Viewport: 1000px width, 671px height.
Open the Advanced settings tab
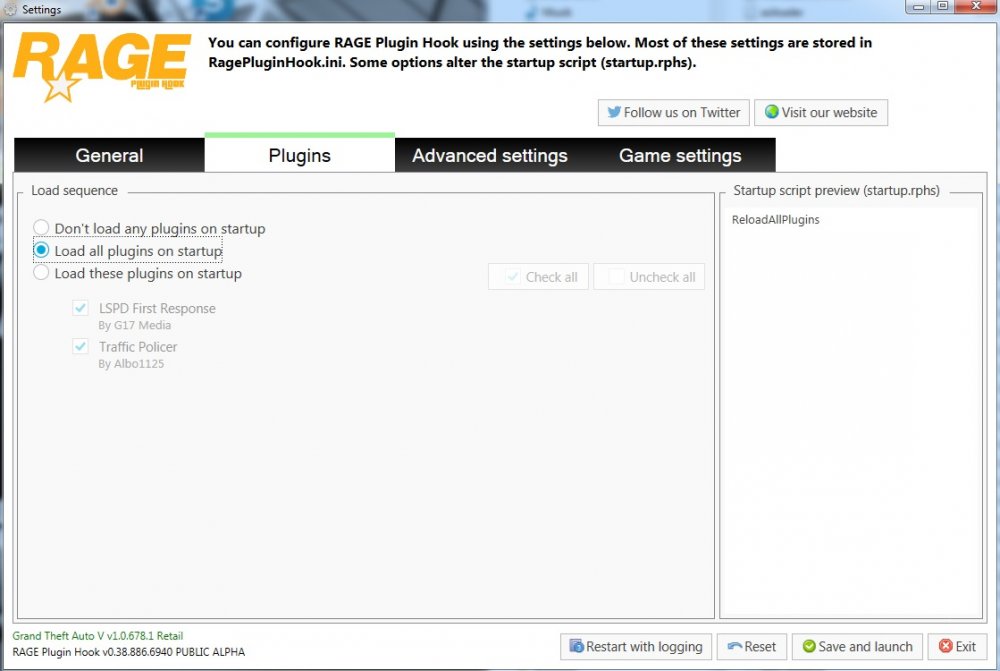(489, 155)
